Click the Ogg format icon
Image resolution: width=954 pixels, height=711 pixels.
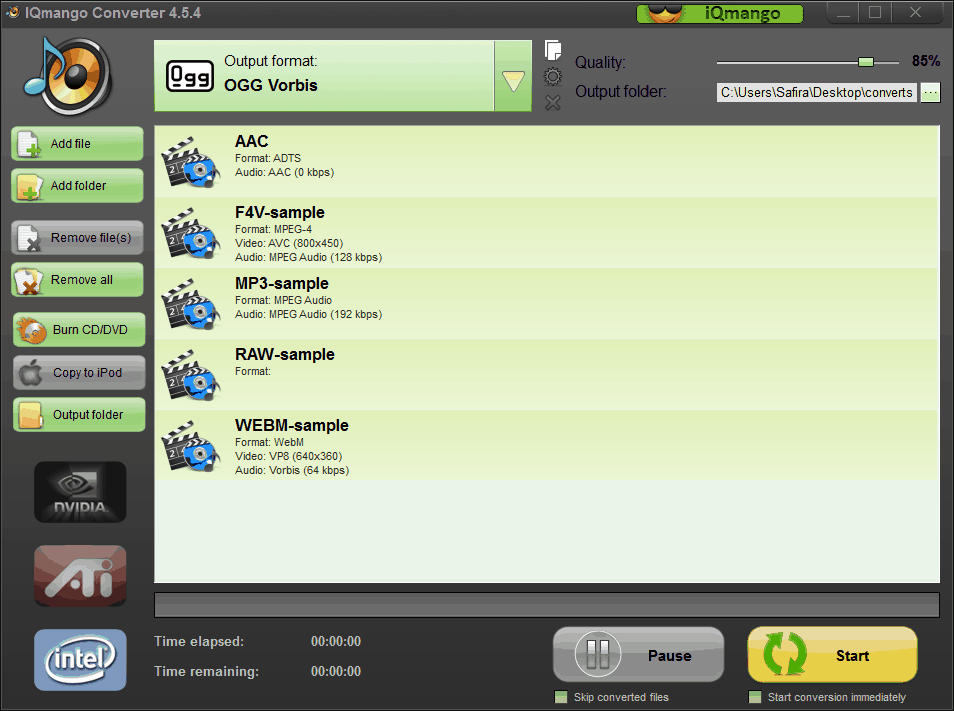coord(189,77)
